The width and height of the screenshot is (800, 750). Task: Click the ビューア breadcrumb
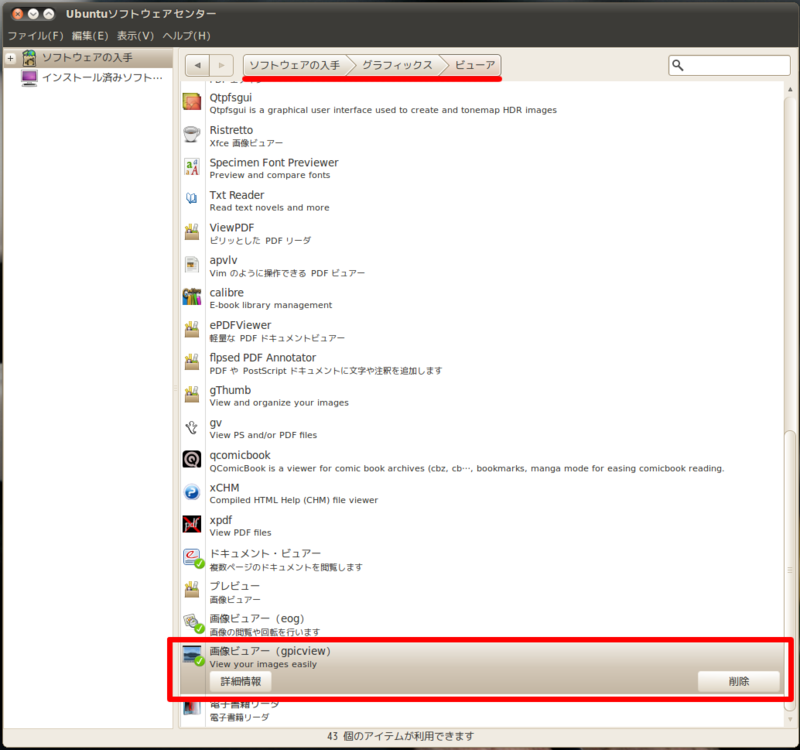(474, 65)
